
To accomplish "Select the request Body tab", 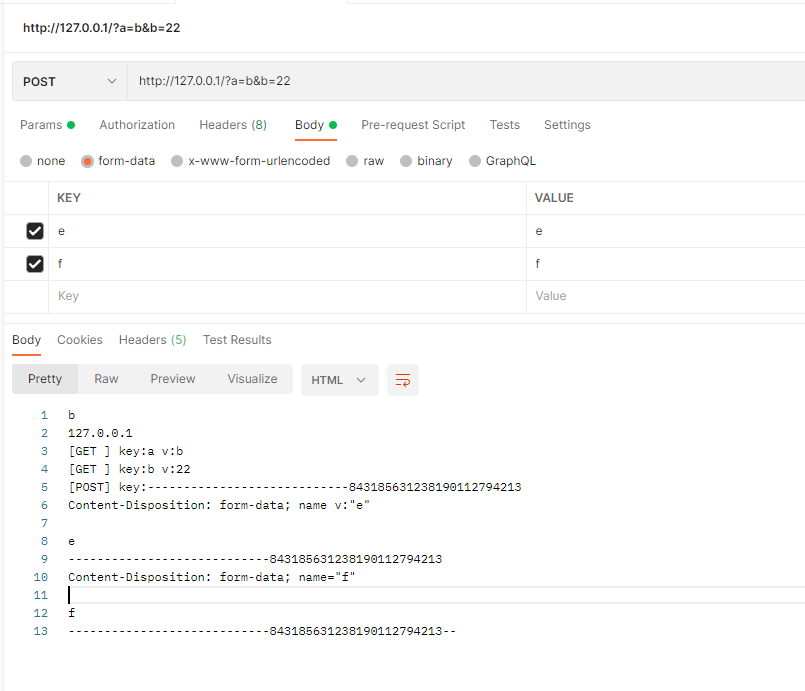I will coord(316,125).
